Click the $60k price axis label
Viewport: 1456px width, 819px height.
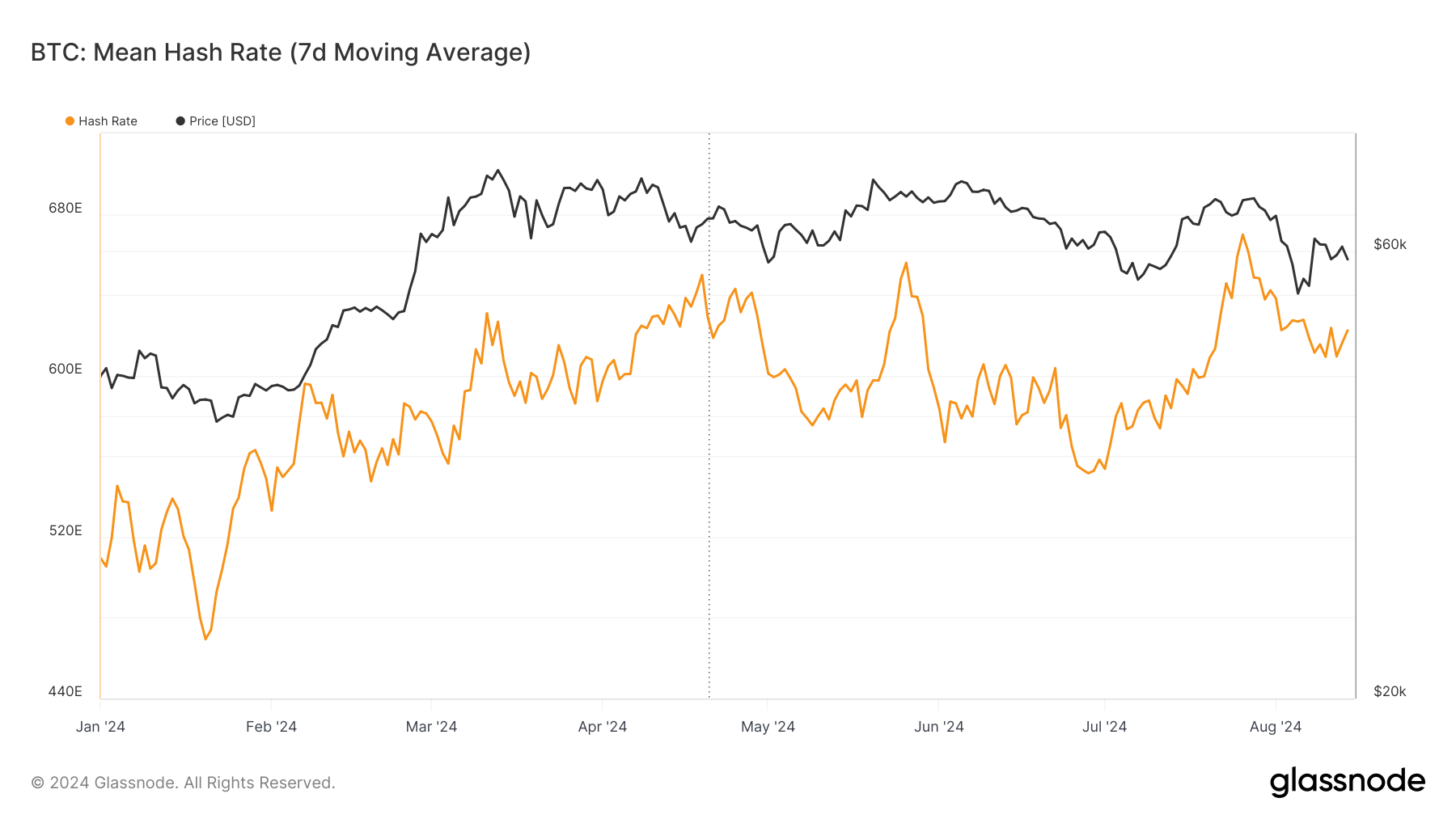point(1390,244)
